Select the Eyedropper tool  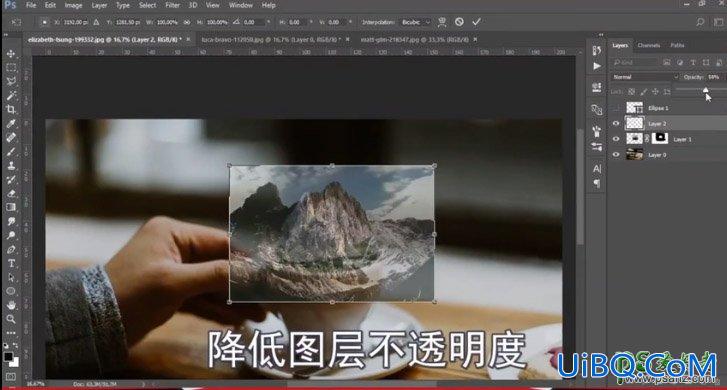tap(11, 123)
